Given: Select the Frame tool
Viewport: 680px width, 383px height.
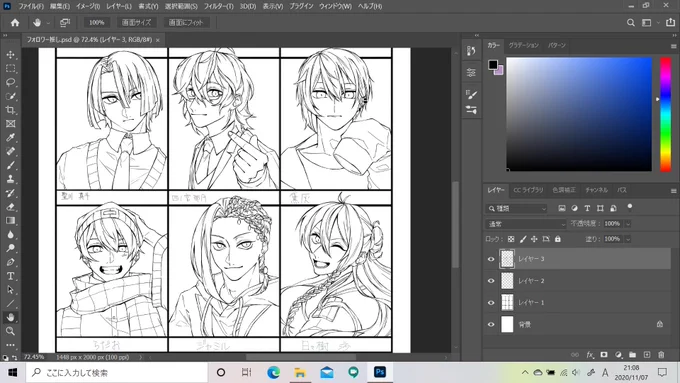Looking at the screenshot, I should tap(10, 124).
